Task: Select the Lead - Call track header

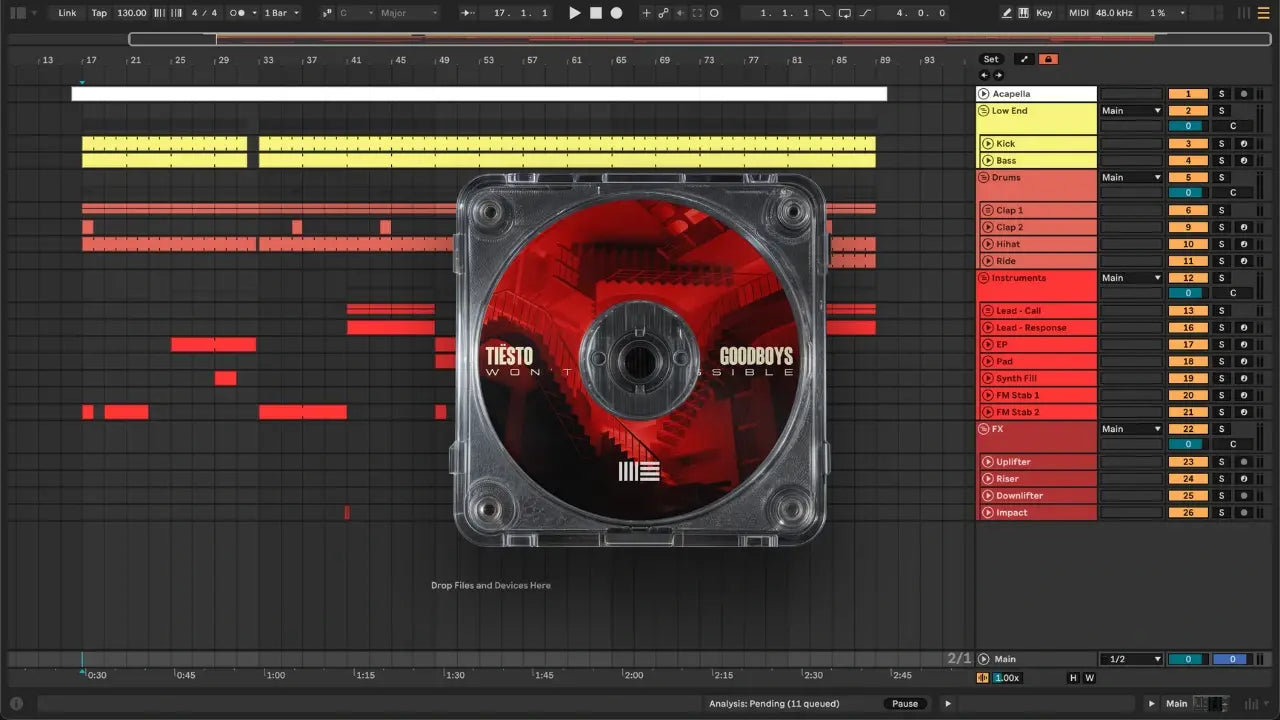Action: (1037, 311)
